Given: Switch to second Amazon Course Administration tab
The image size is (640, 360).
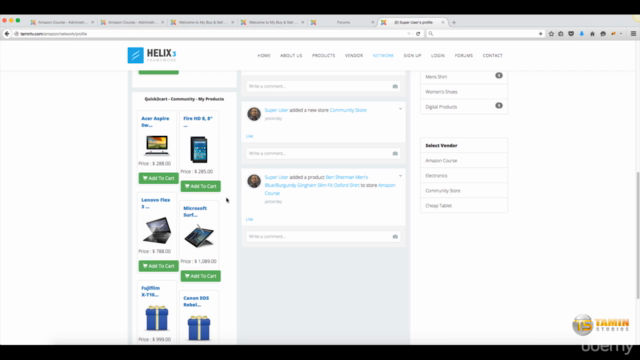Looking at the screenshot, I should click(x=132, y=22).
